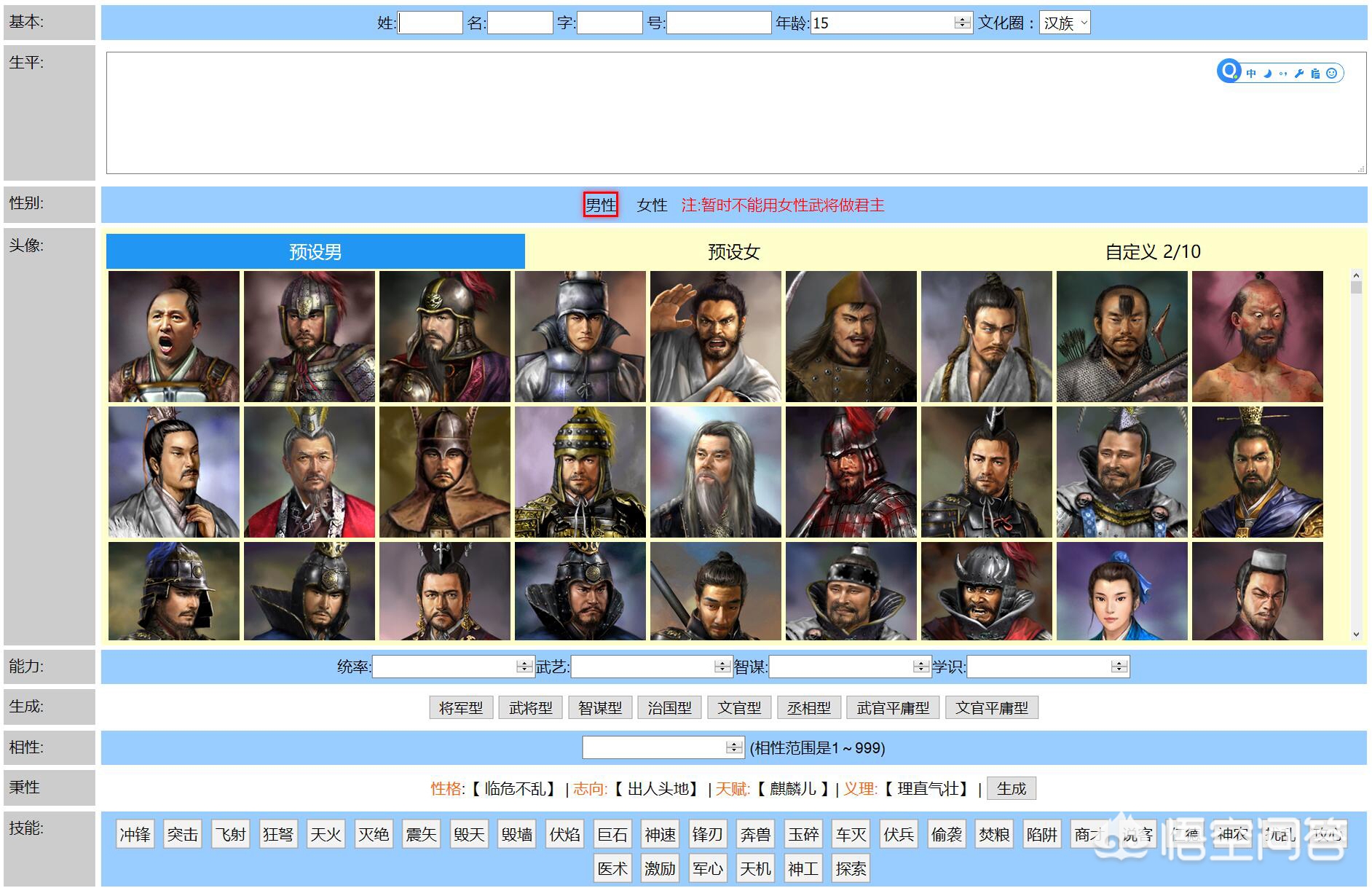The width and height of the screenshot is (1372, 888).
Task: Click the 天赋 value 麒麟儿
Action: point(793,789)
